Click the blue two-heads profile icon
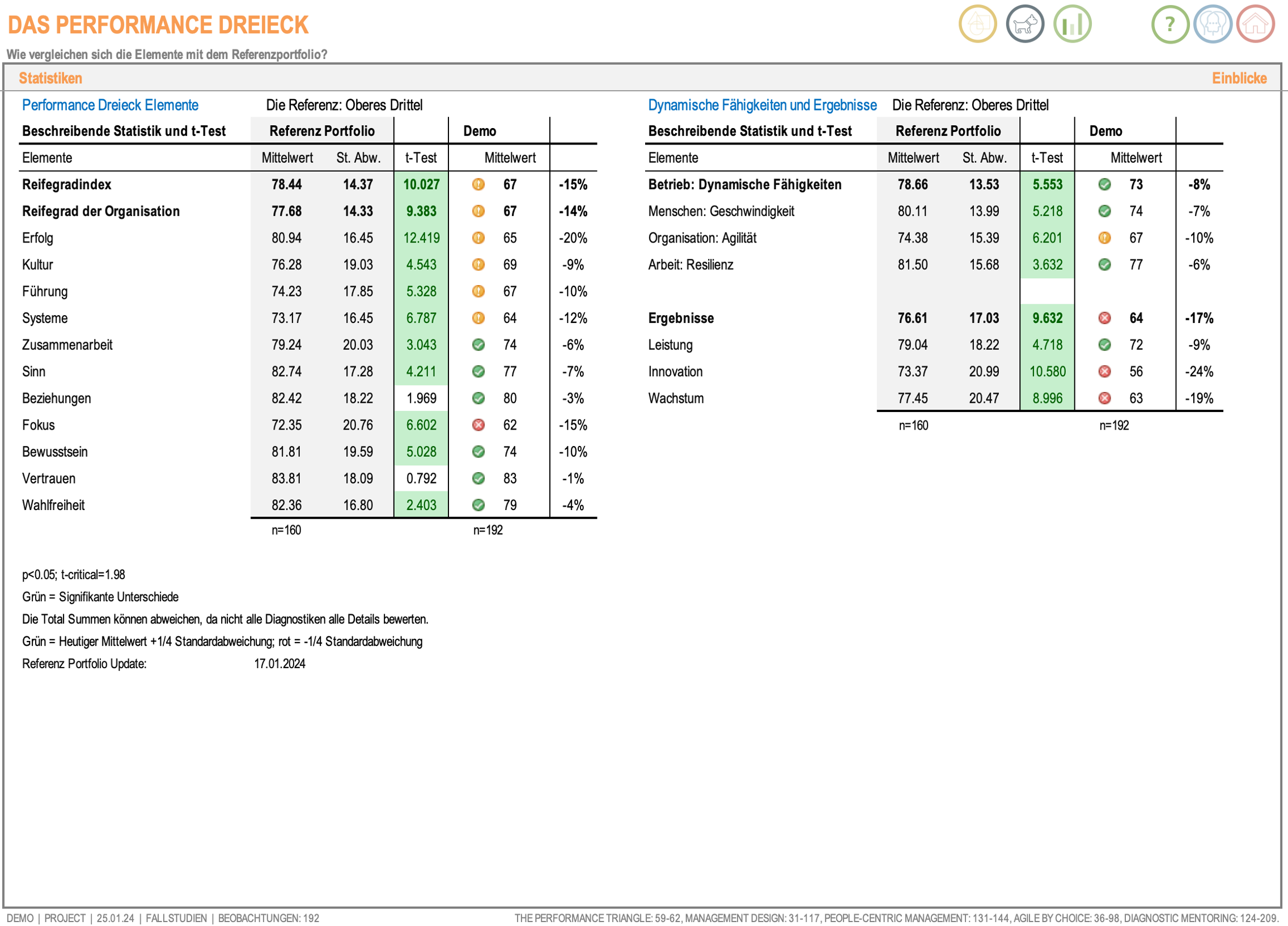Screen dimensions: 1288x926 [1213, 24]
